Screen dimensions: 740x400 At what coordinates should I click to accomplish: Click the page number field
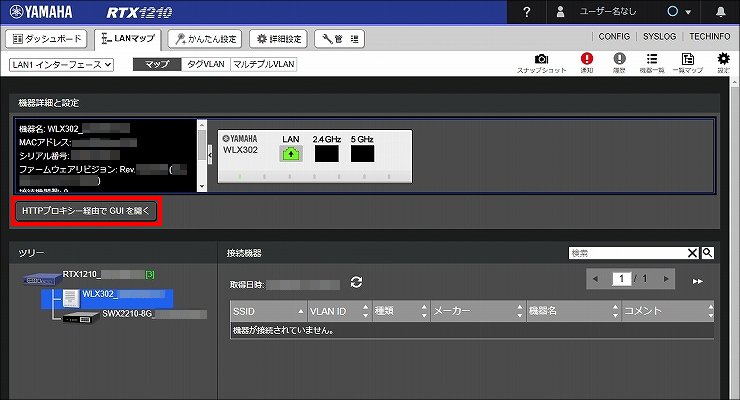tap(622, 279)
